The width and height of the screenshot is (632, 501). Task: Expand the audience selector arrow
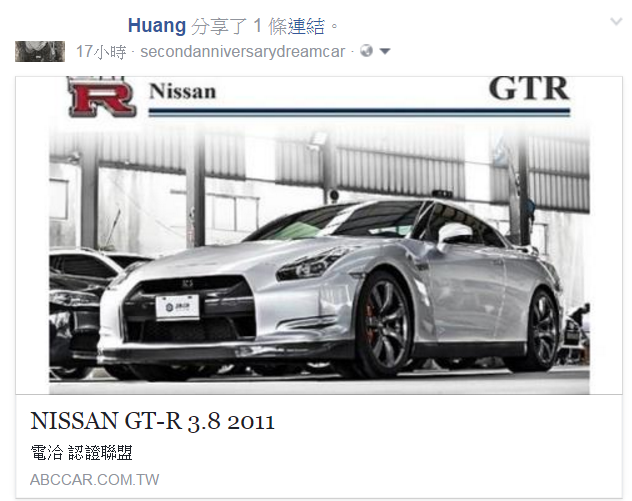tap(385, 52)
